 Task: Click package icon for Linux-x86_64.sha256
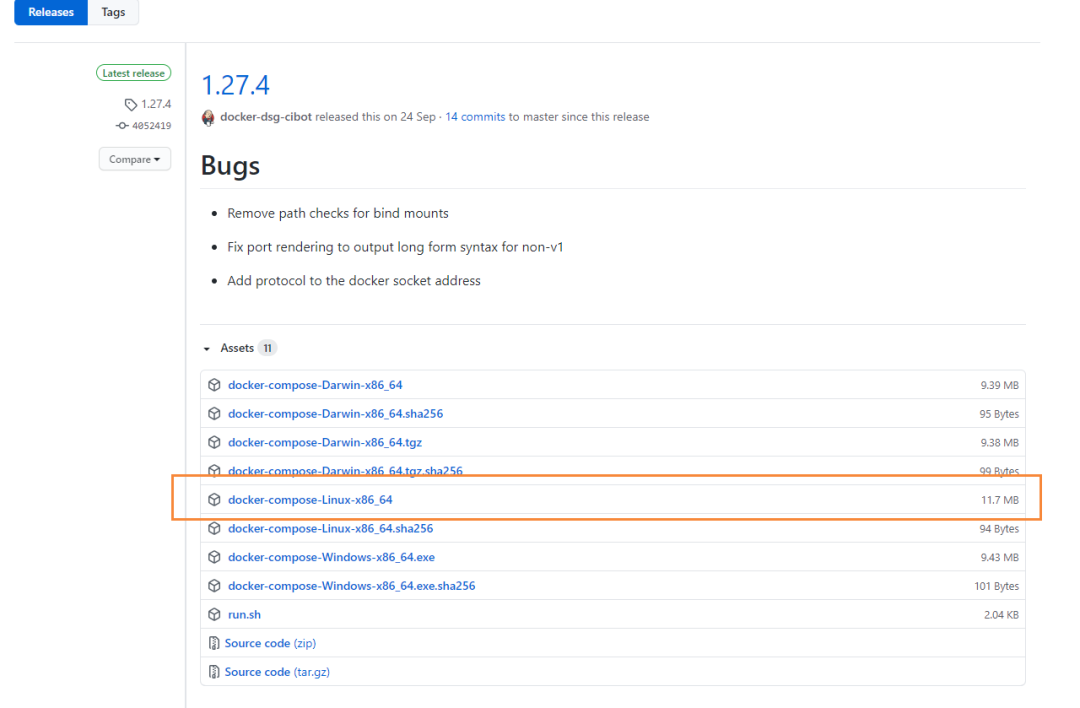[x=214, y=528]
